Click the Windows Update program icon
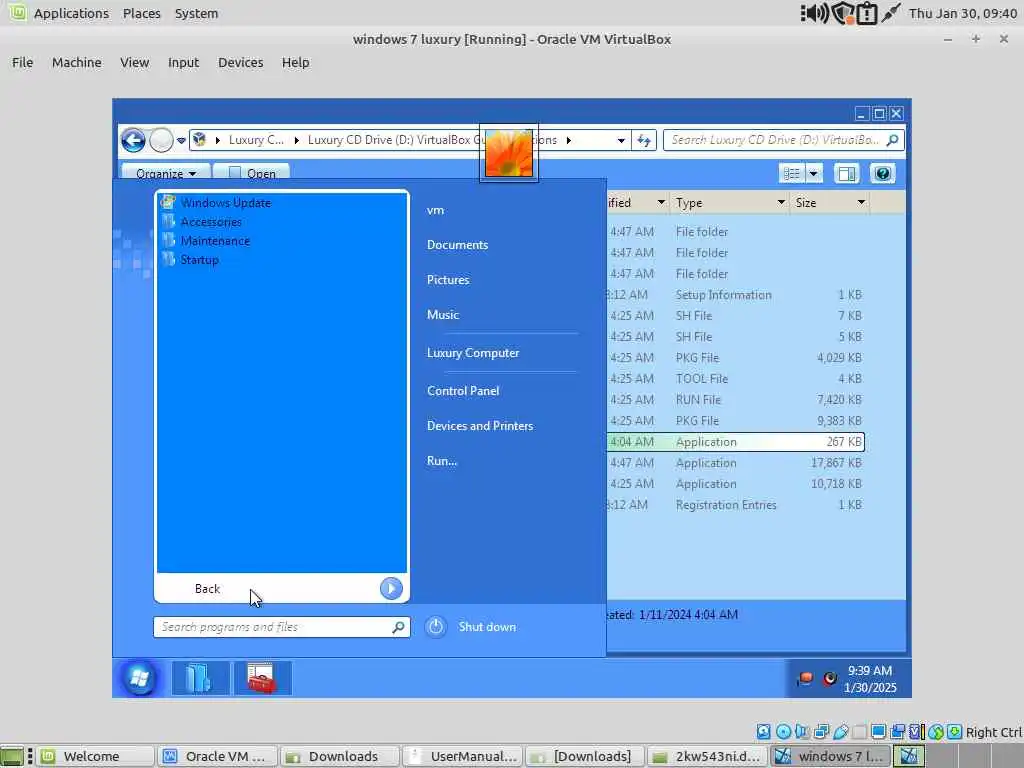 pos(168,202)
